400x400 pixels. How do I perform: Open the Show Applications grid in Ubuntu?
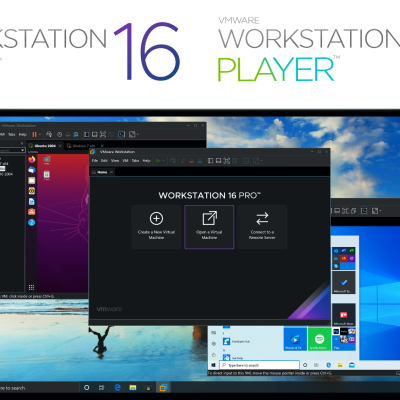point(31,287)
